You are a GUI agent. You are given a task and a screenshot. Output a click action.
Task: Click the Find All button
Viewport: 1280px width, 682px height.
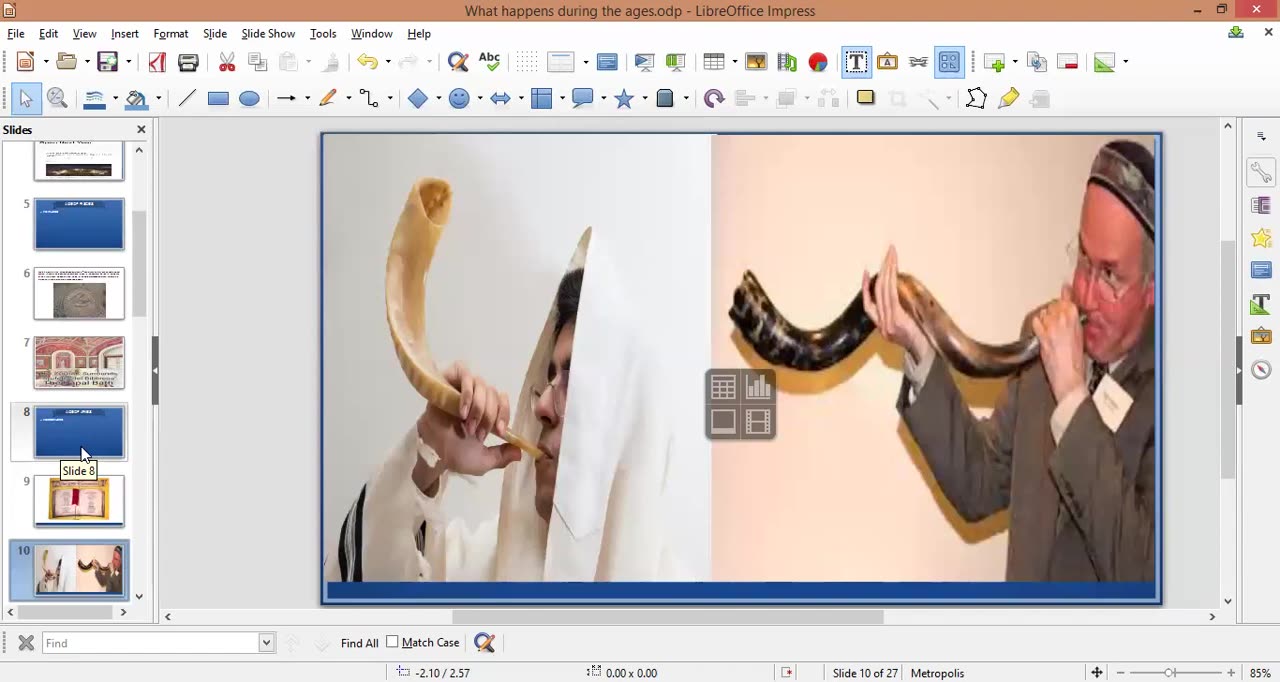(x=359, y=643)
